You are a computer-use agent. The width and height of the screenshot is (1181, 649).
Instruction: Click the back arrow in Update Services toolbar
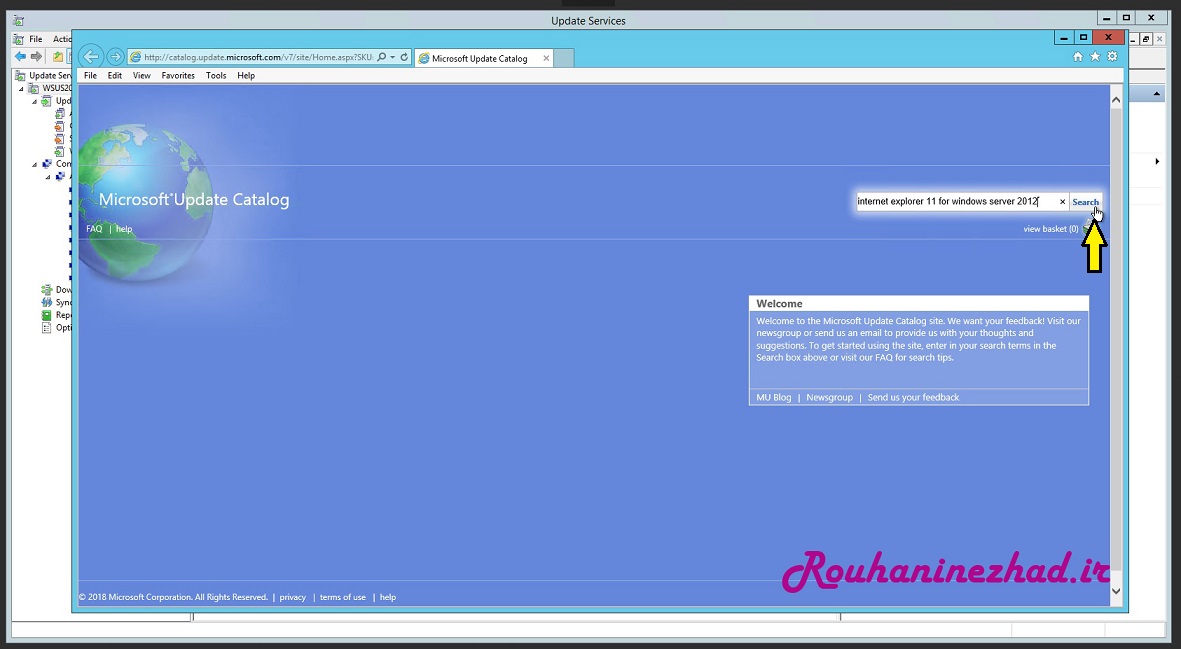[x=20, y=56]
